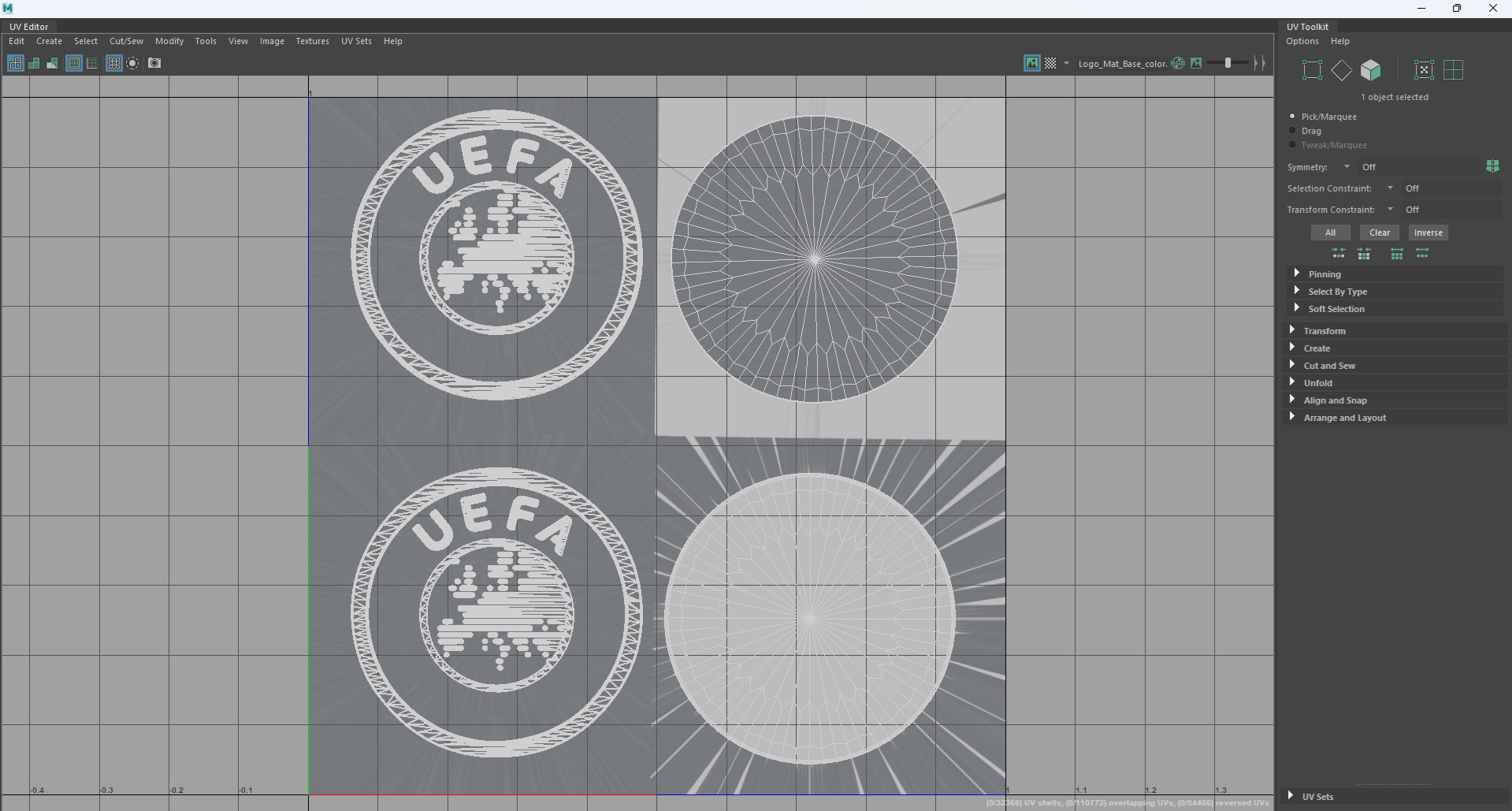Viewport: 1512px width, 811px height.
Task: Open the Image menu
Action: (272, 41)
